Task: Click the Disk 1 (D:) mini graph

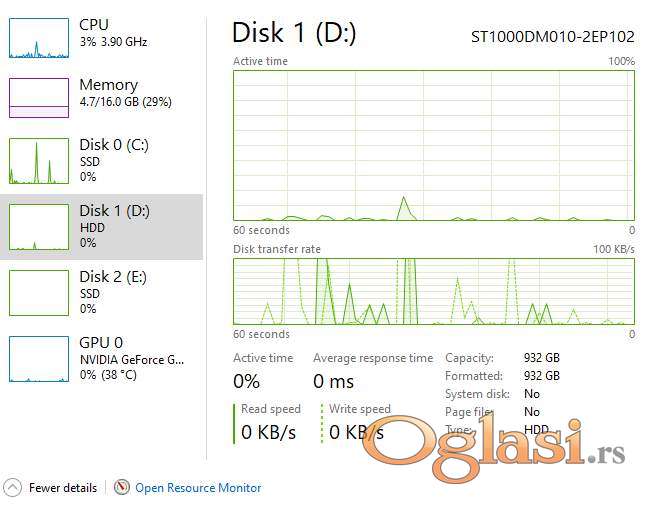Action: point(38,227)
